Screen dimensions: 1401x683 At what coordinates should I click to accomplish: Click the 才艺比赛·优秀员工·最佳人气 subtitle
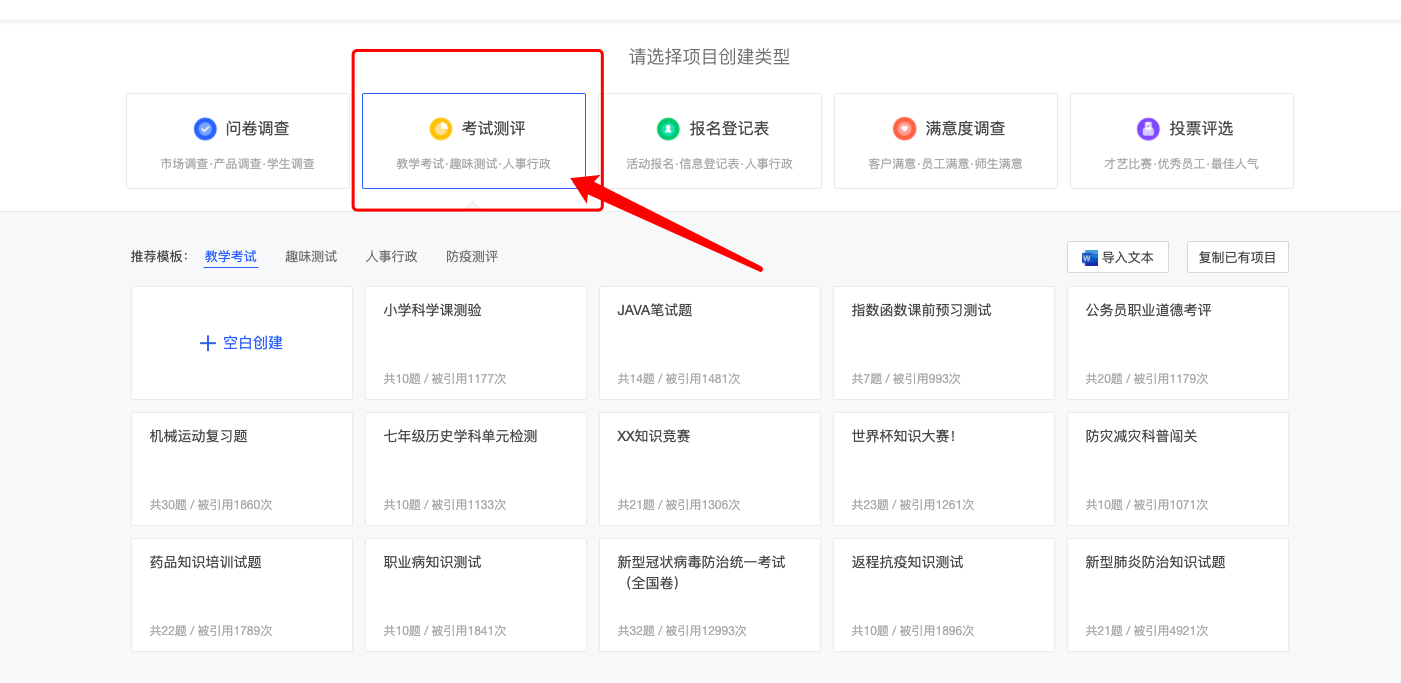point(1182,164)
